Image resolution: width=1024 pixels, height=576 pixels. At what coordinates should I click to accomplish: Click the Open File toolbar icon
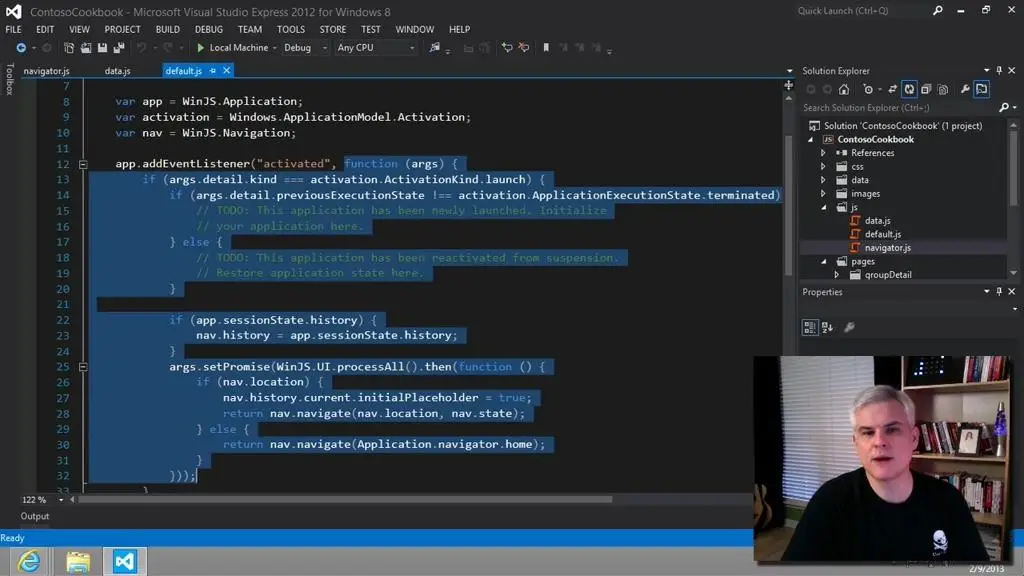coord(86,48)
